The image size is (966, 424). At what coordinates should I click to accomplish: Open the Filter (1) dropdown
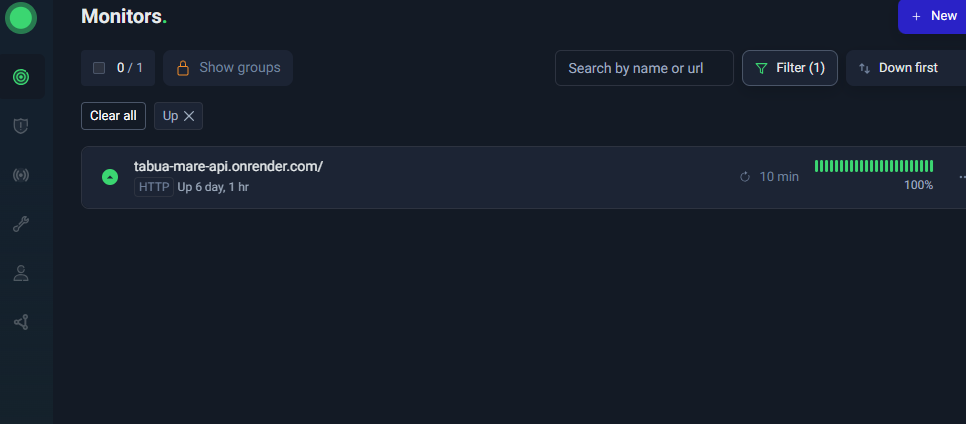(789, 68)
